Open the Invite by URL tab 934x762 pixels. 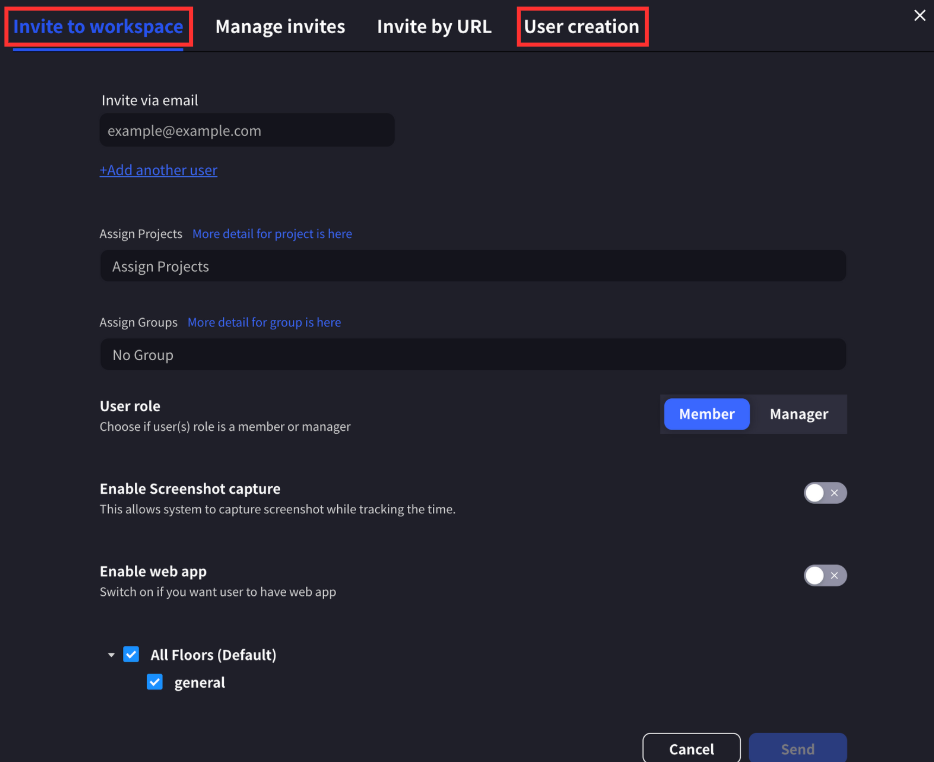point(434,26)
